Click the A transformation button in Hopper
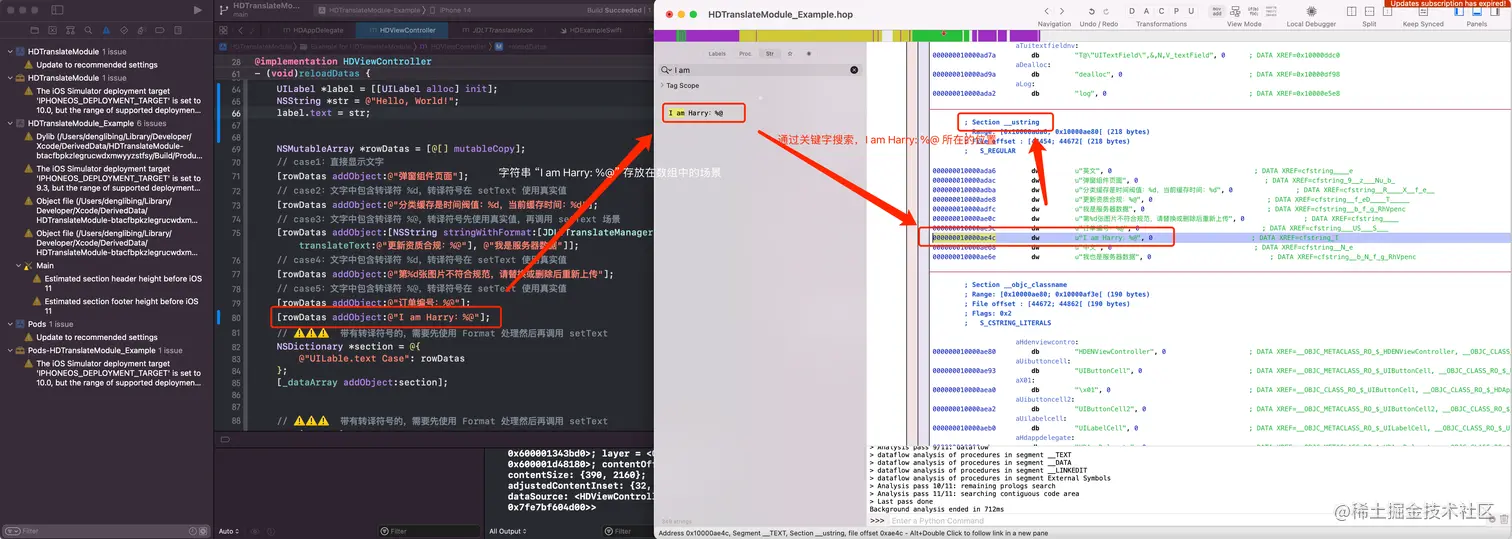This screenshot has width=1512, height=539. tap(1147, 11)
